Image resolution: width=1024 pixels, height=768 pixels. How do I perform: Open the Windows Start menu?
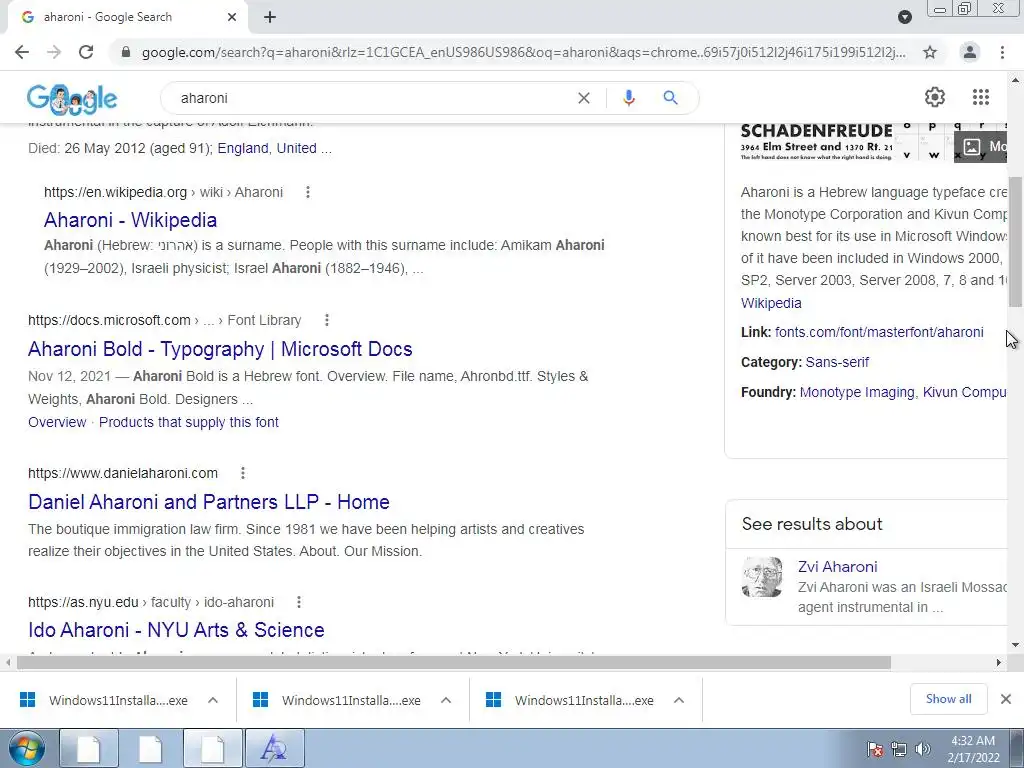pyautogui.click(x=27, y=748)
